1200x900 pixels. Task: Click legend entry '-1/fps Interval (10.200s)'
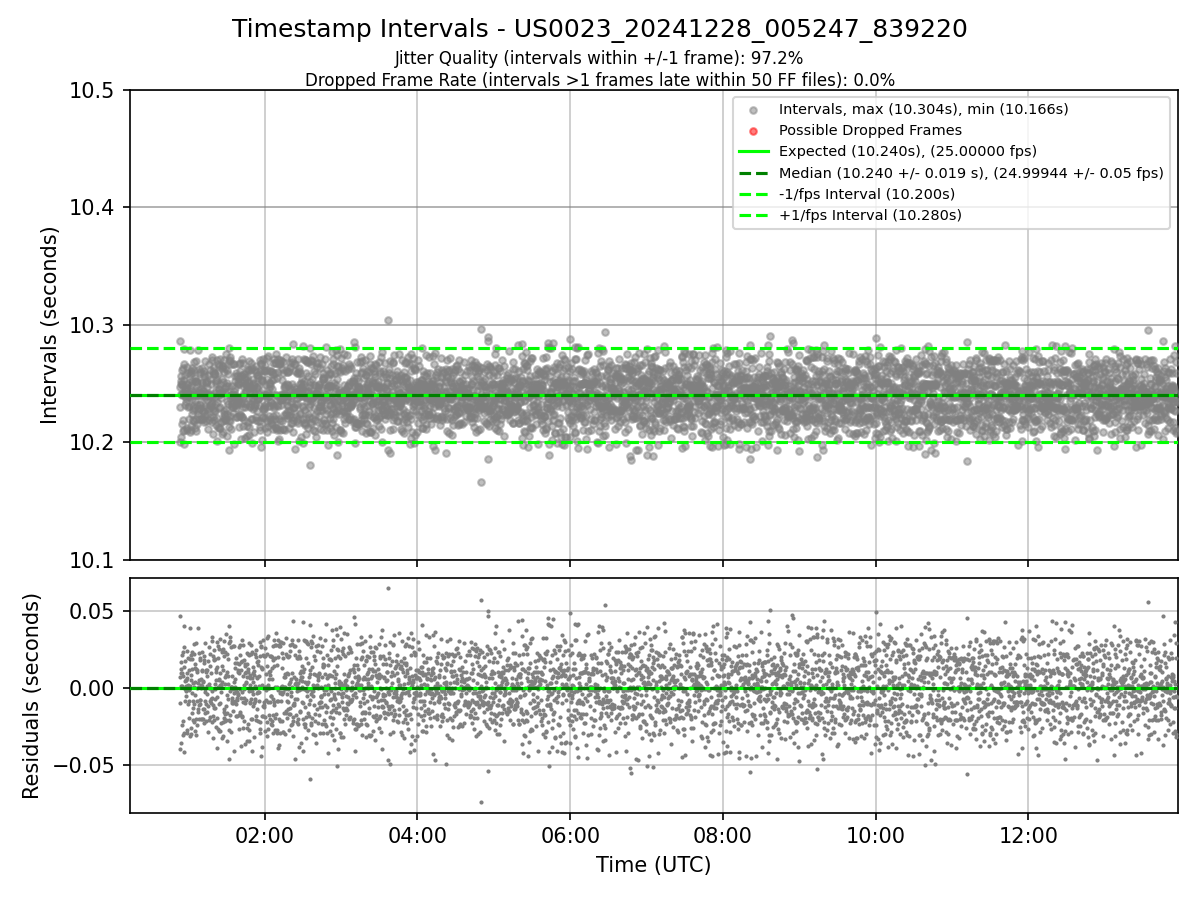click(x=866, y=194)
